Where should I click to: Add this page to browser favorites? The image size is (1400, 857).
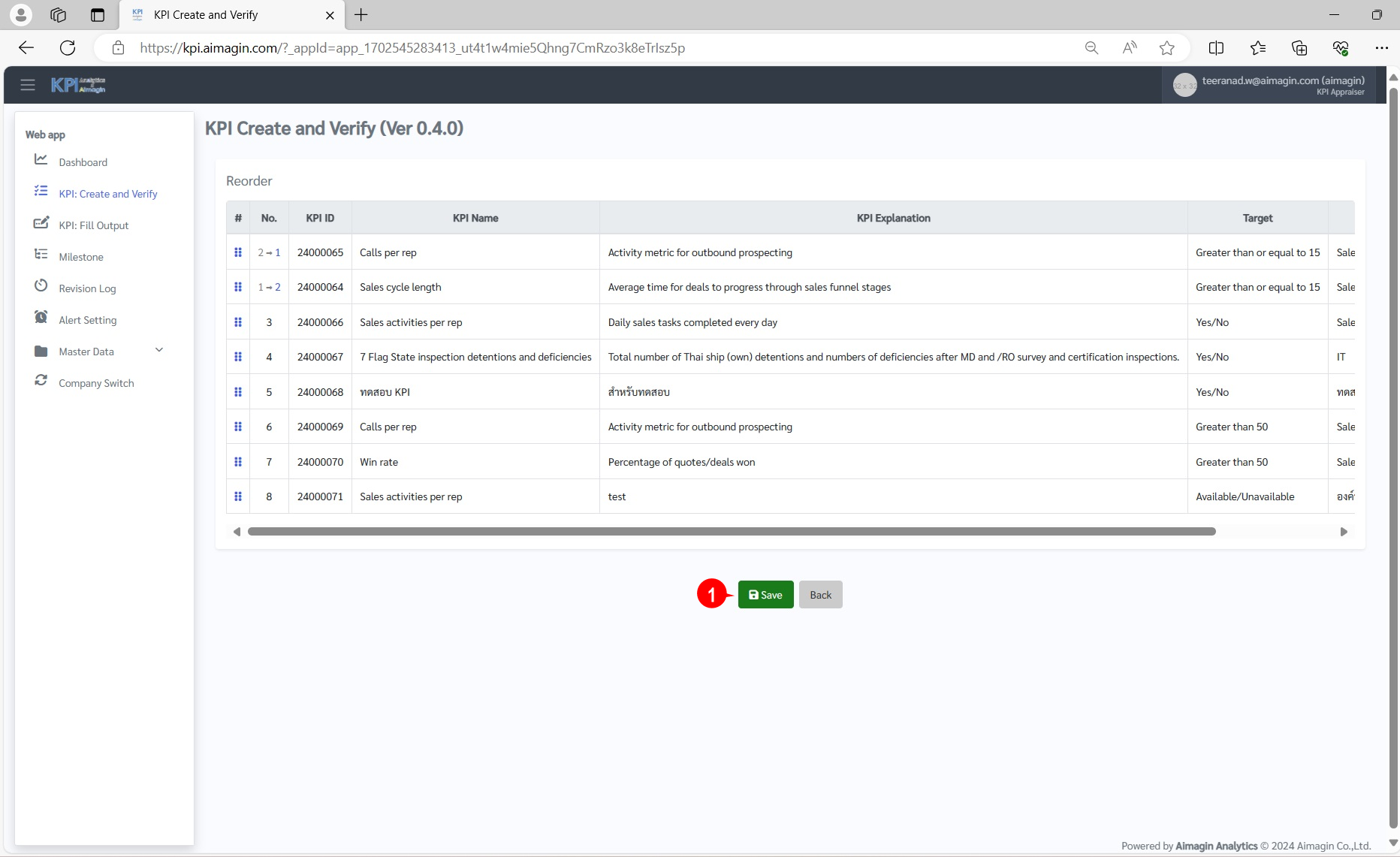pos(1166,48)
